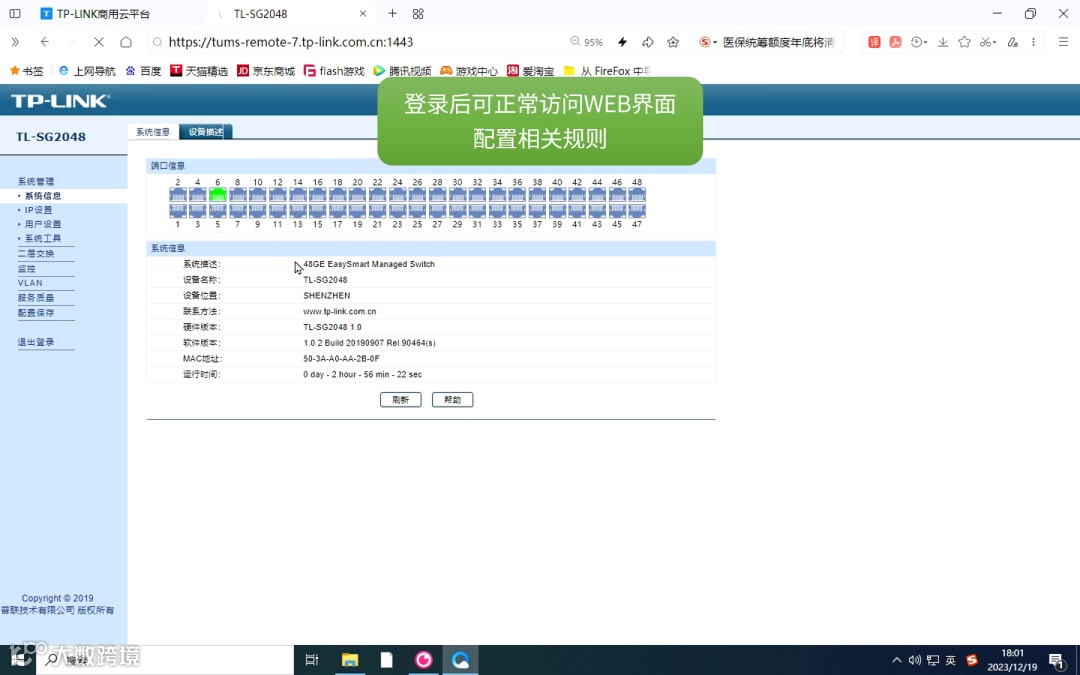The height and width of the screenshot is (675, 1080).
Task: Open the 服务质量 sidebar menu
Action: click(x=36, y=298)
